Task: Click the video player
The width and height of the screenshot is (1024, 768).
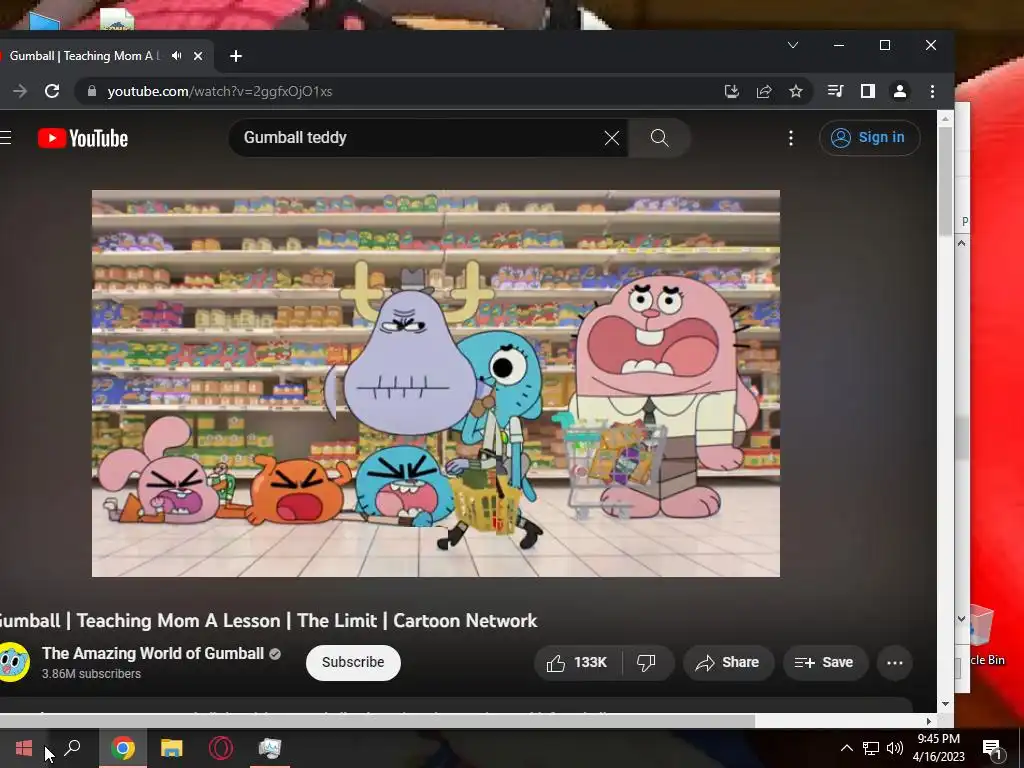Action: click(x=436, y=383)
